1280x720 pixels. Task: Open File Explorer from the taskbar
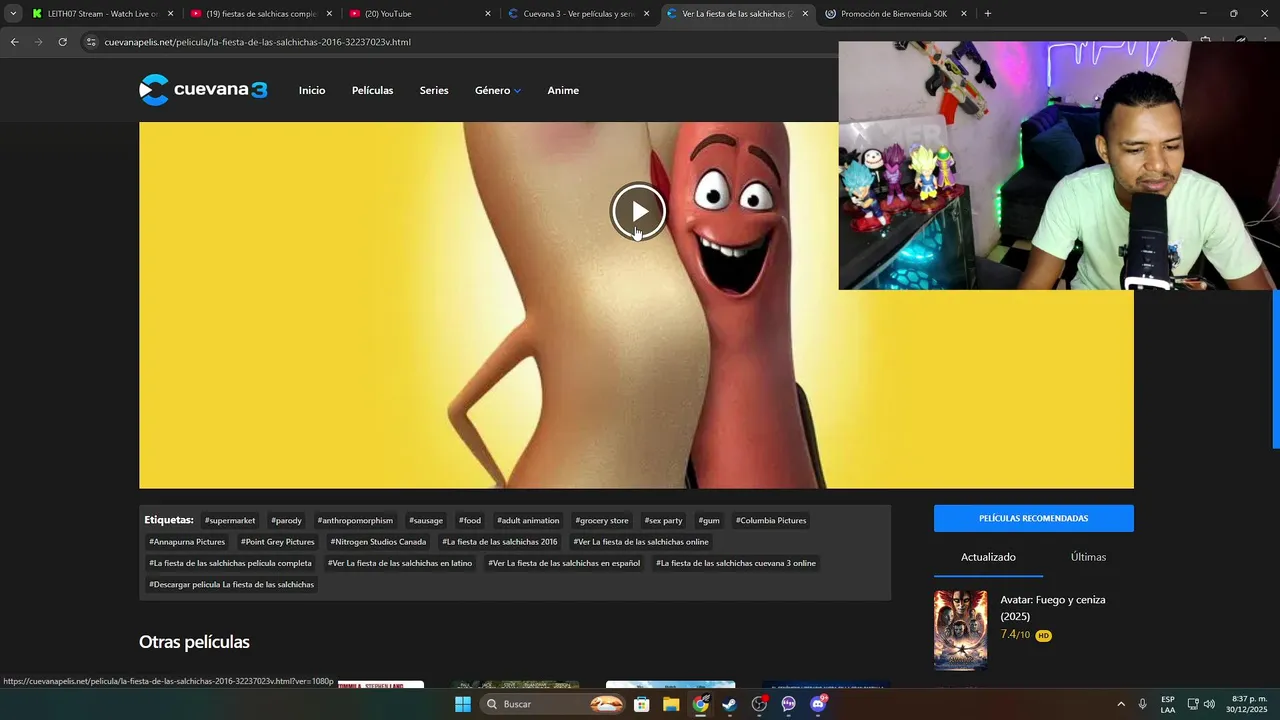click(671, 704)
